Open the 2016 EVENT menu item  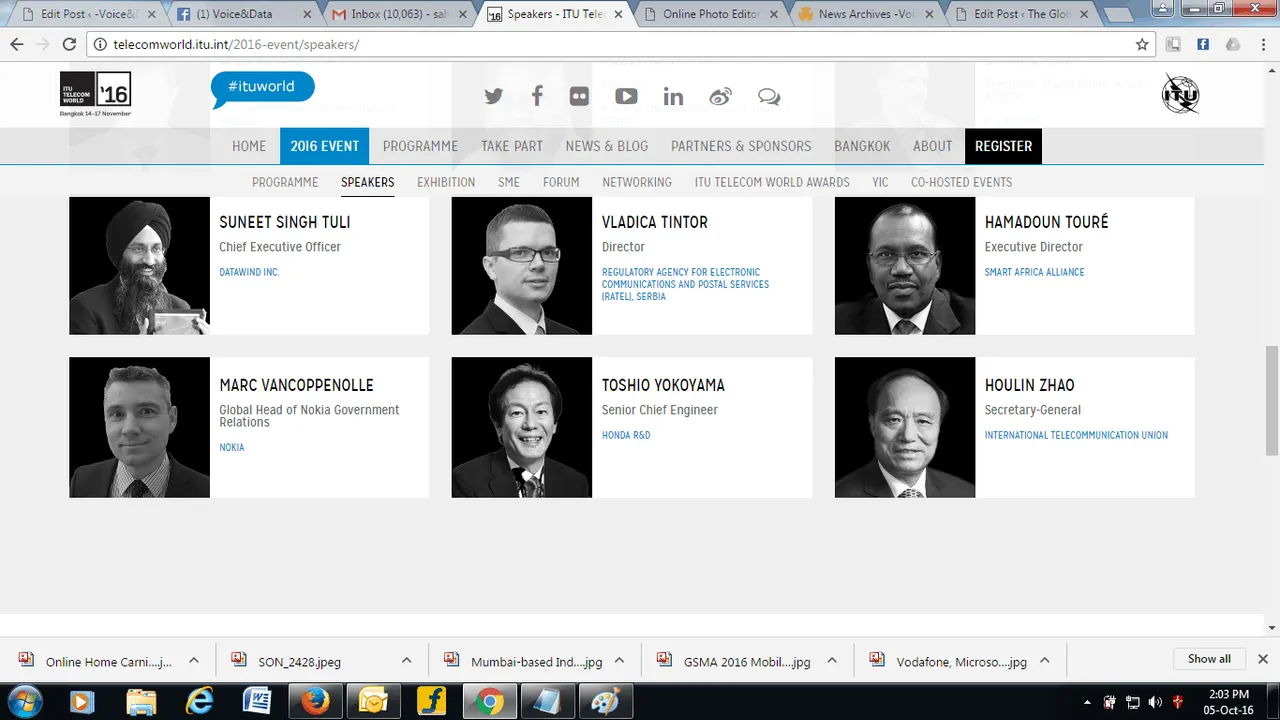(324, 146)
